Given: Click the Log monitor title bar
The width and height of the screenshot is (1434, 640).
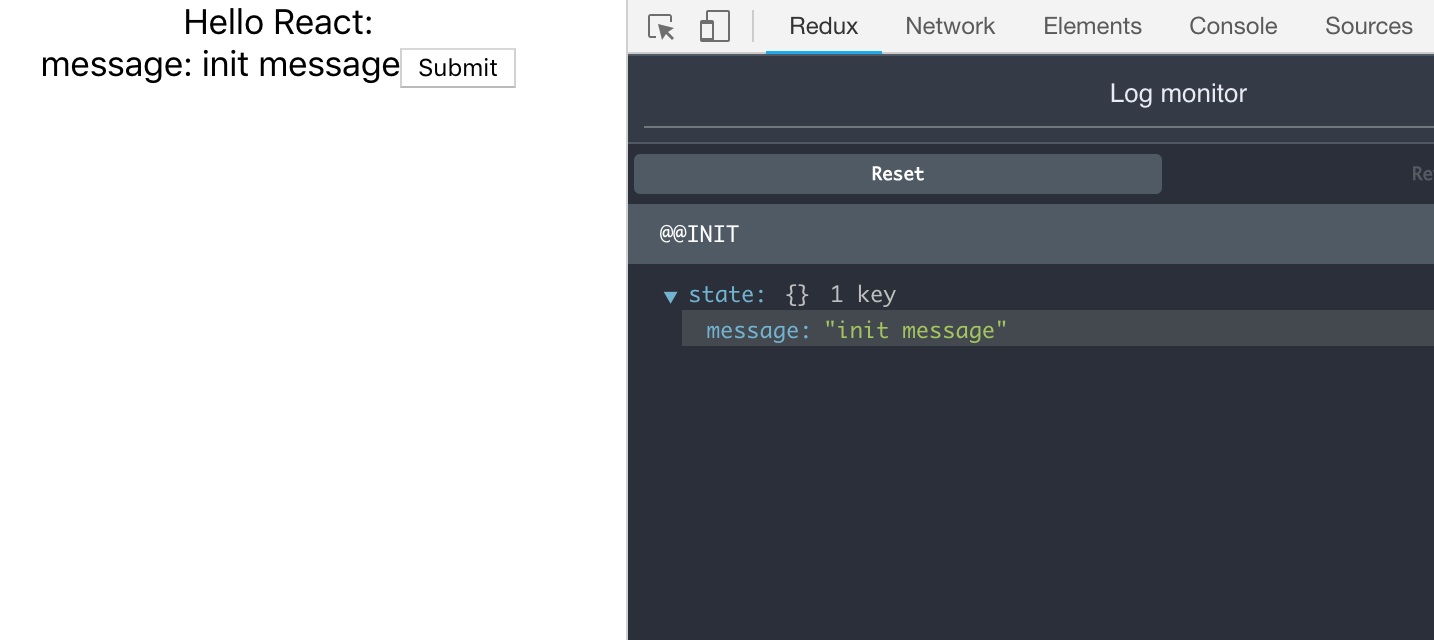Looking at the screenshot, I should (x=1178, y=93).
